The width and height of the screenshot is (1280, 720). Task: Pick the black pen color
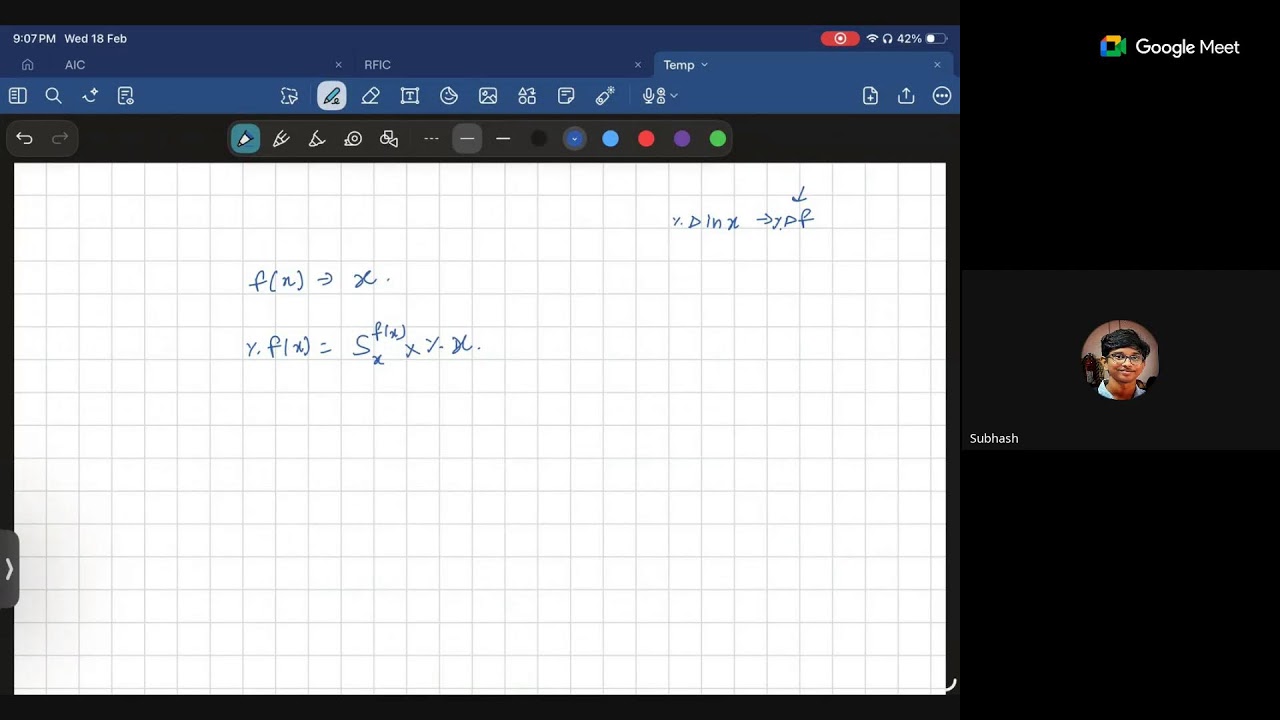point(539,139)
